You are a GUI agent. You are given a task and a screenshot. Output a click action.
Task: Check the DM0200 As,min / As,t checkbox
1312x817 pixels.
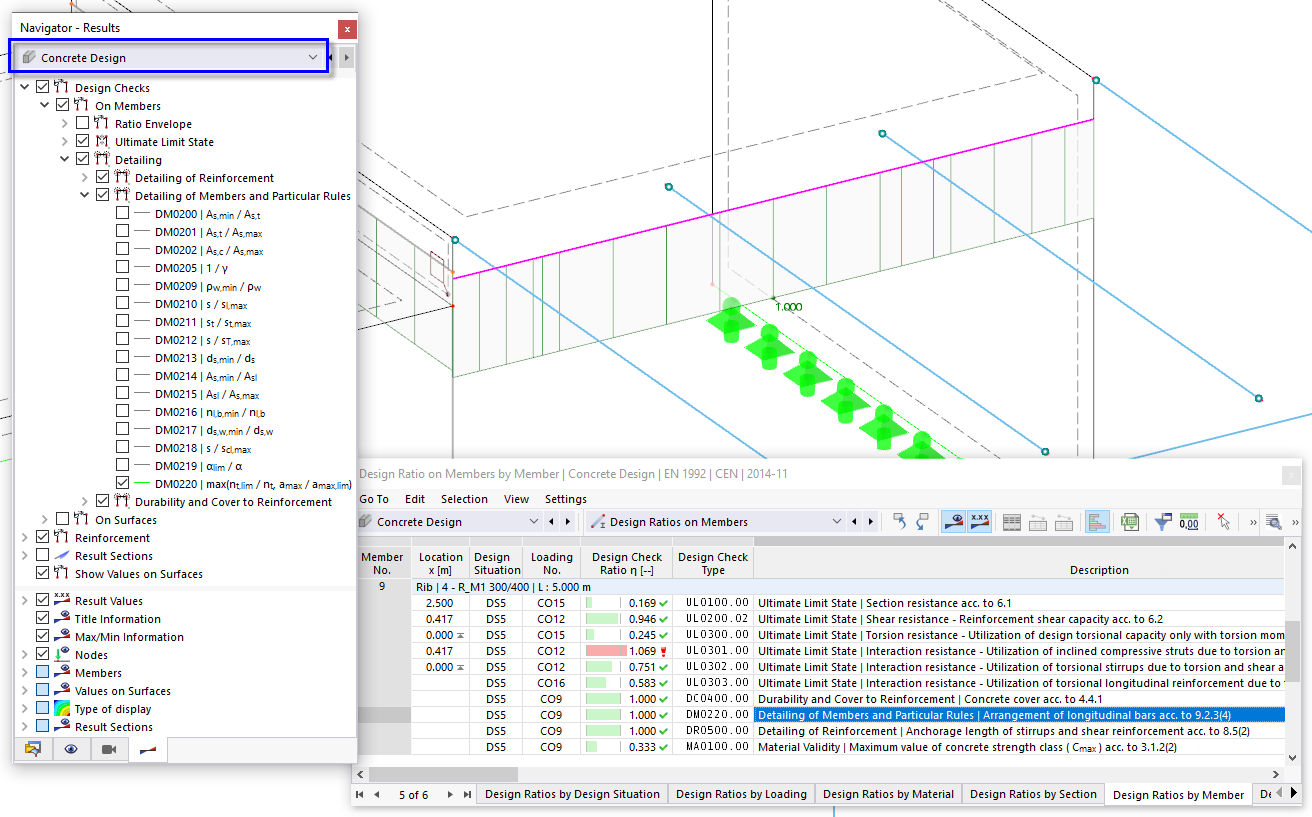click(x=122, y=214)
